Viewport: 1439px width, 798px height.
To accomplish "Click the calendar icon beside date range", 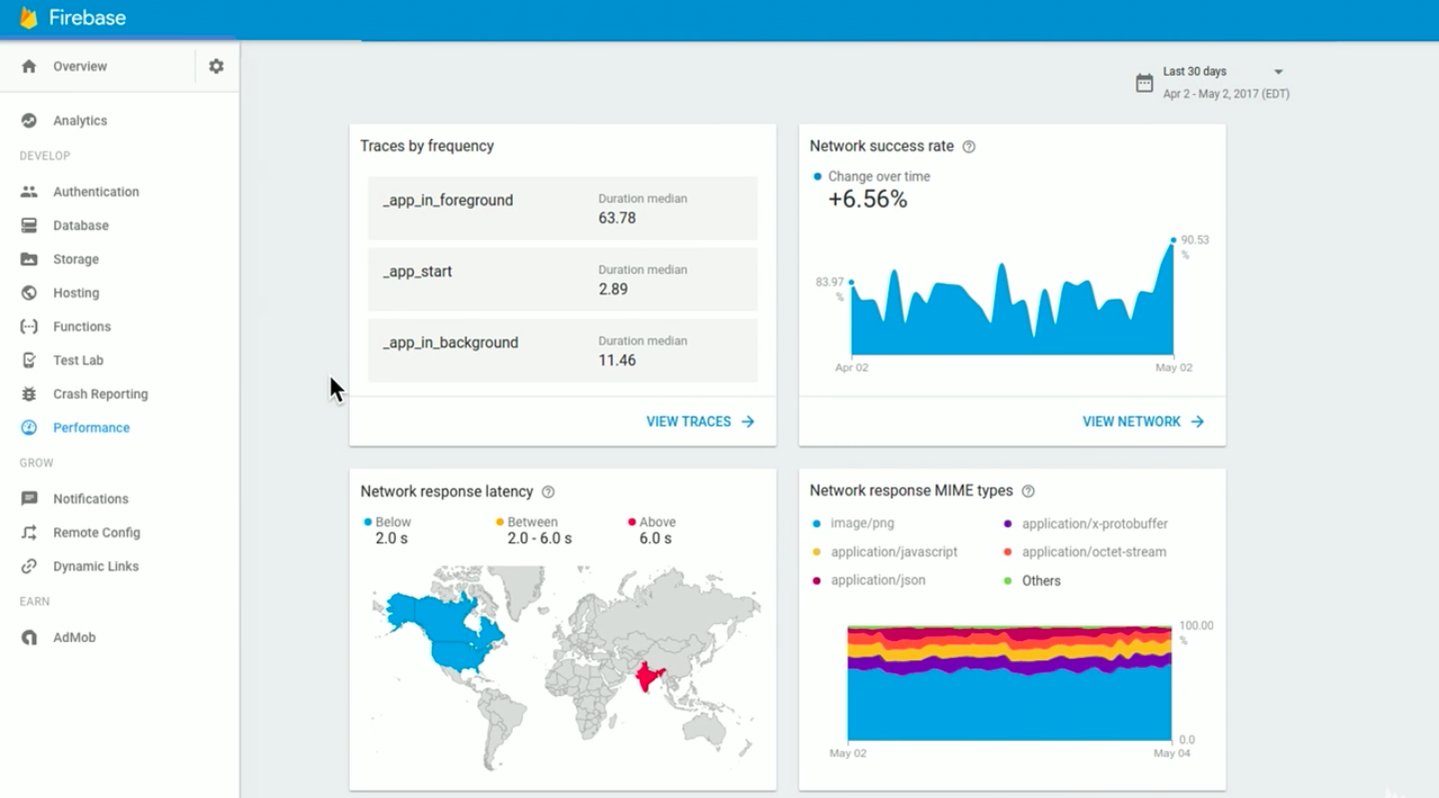I will 1144,82.
